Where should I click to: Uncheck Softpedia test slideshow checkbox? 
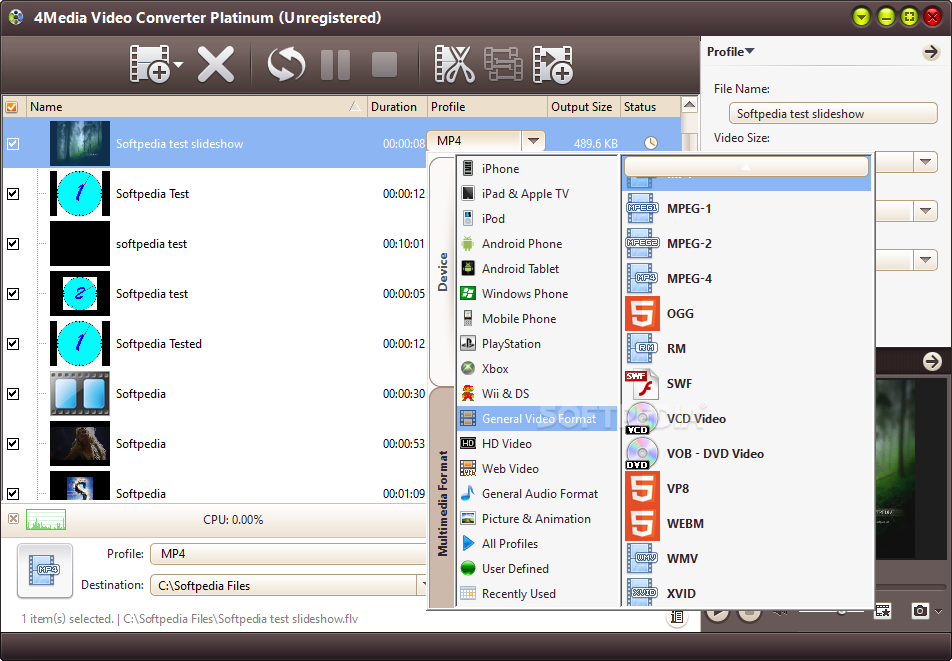coord(13,144)
